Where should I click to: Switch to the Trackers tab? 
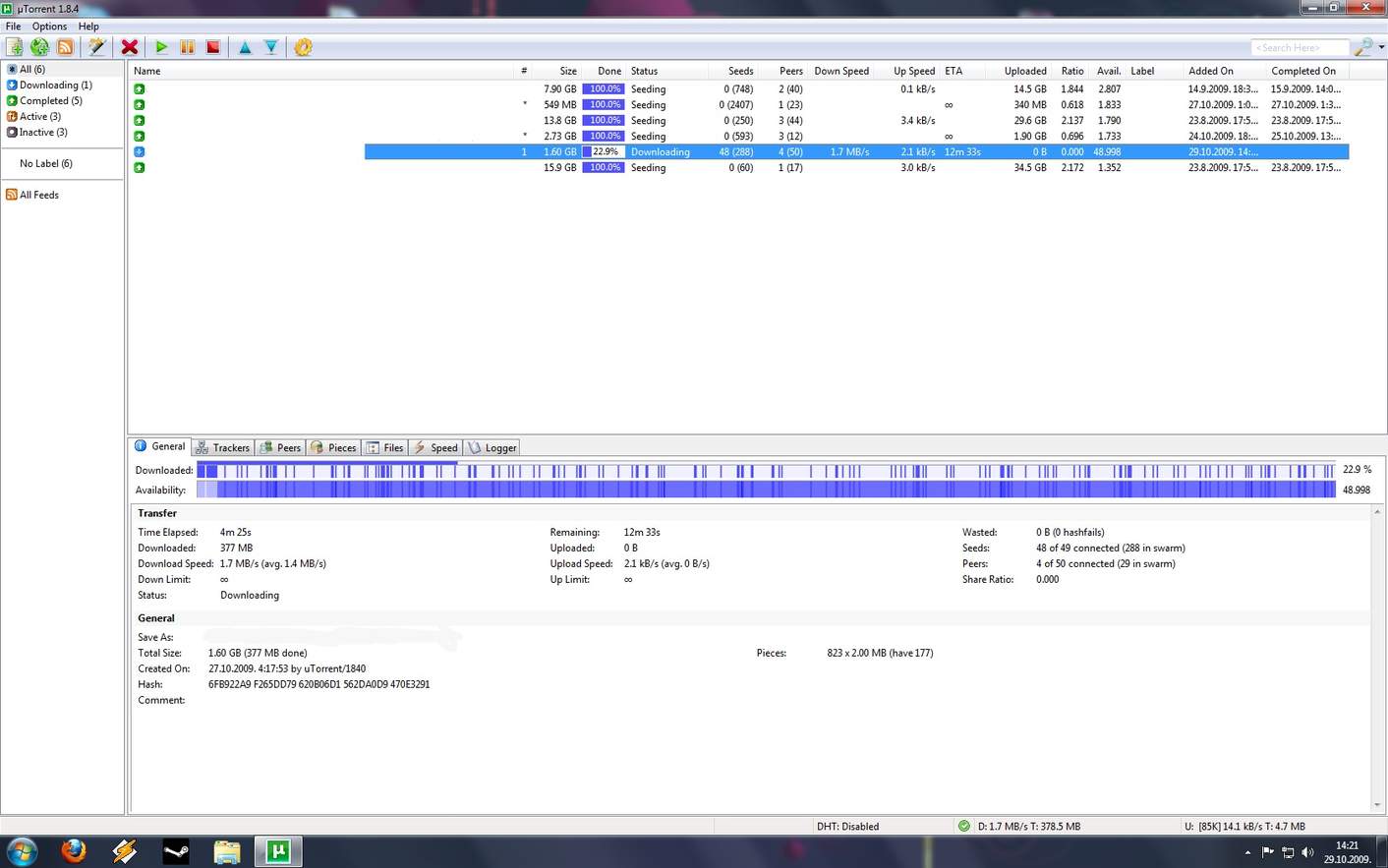point(223,447)
